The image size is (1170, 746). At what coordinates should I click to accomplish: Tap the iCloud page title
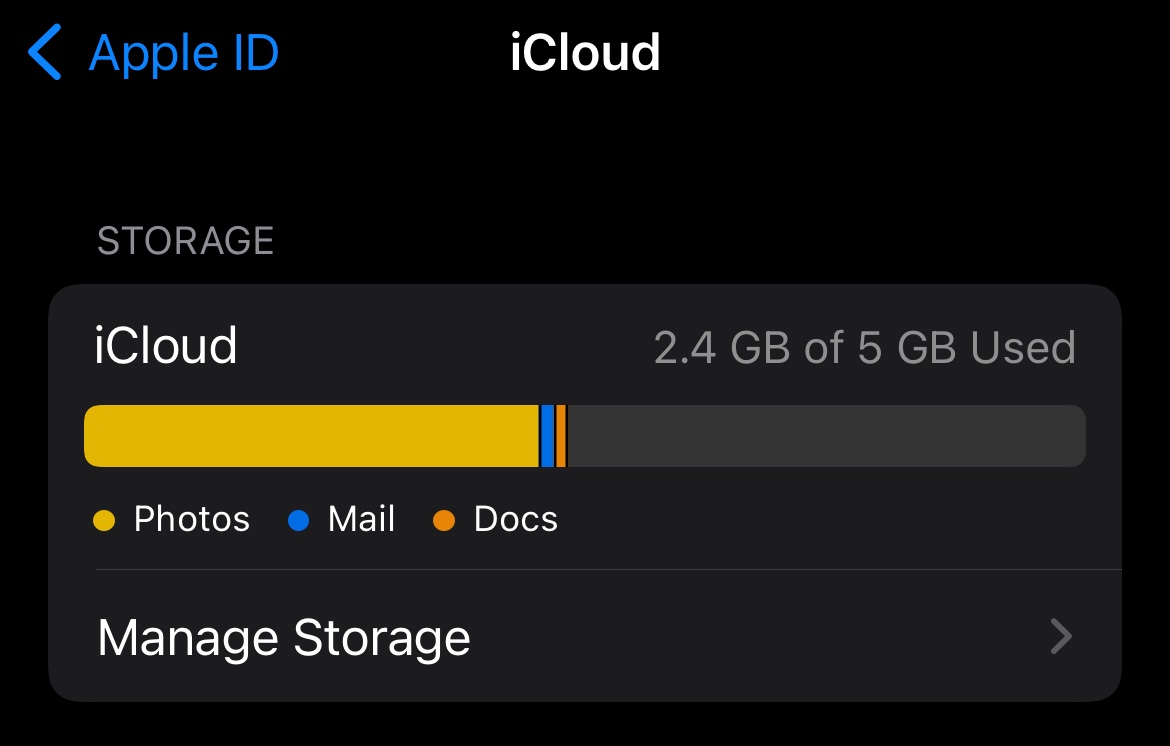pos(585,53)
